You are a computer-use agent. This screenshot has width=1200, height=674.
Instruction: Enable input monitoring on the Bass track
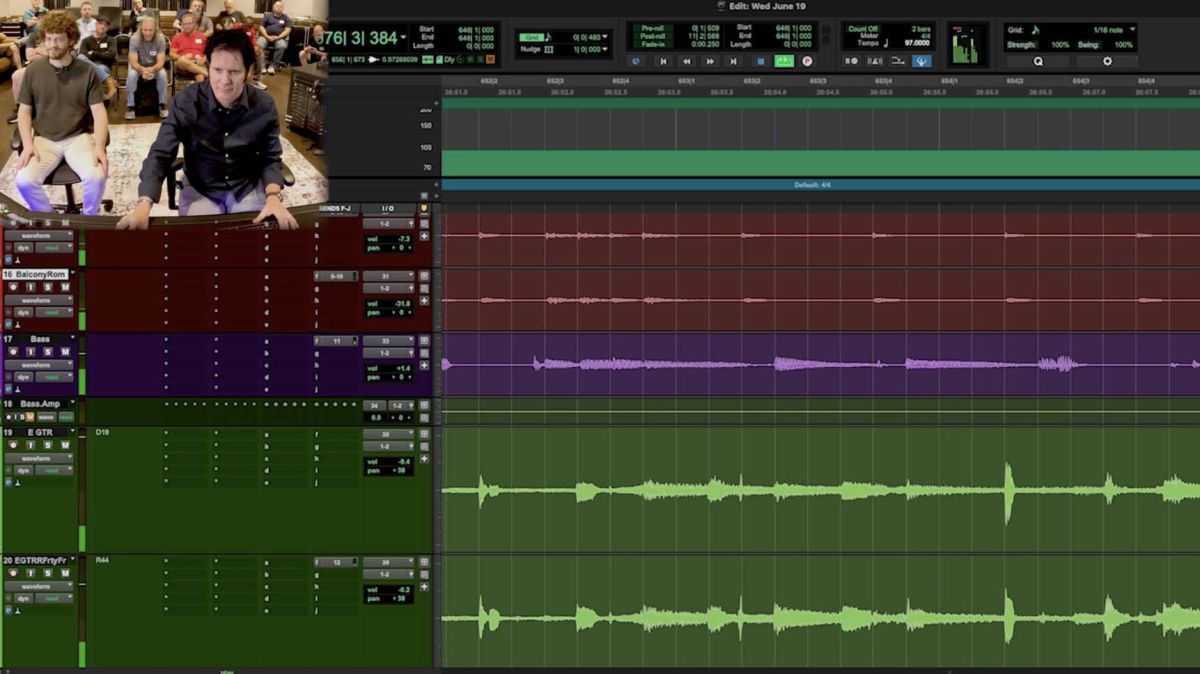(x=29, y=352)
